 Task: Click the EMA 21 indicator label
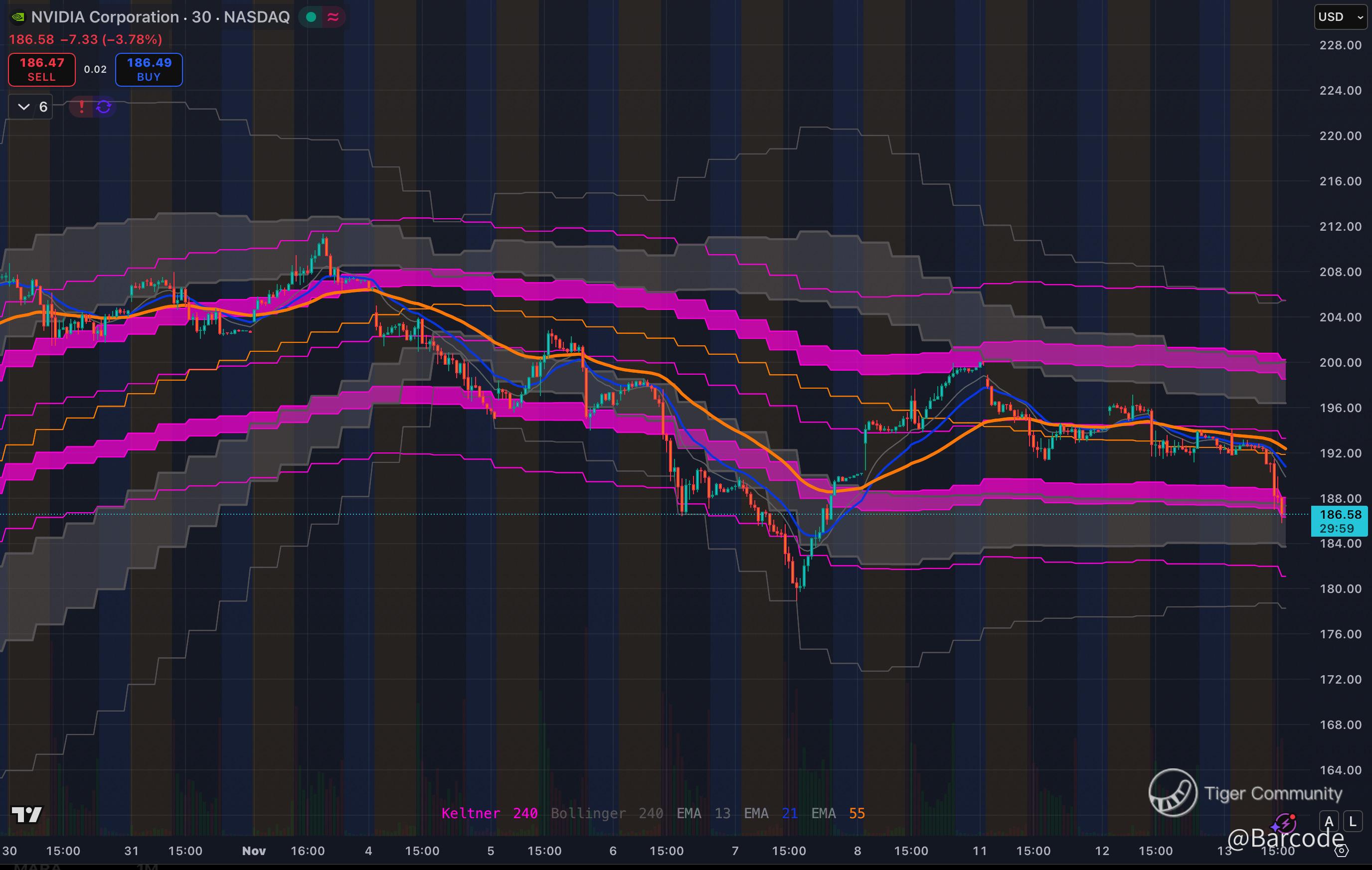(x=770, y=813)
